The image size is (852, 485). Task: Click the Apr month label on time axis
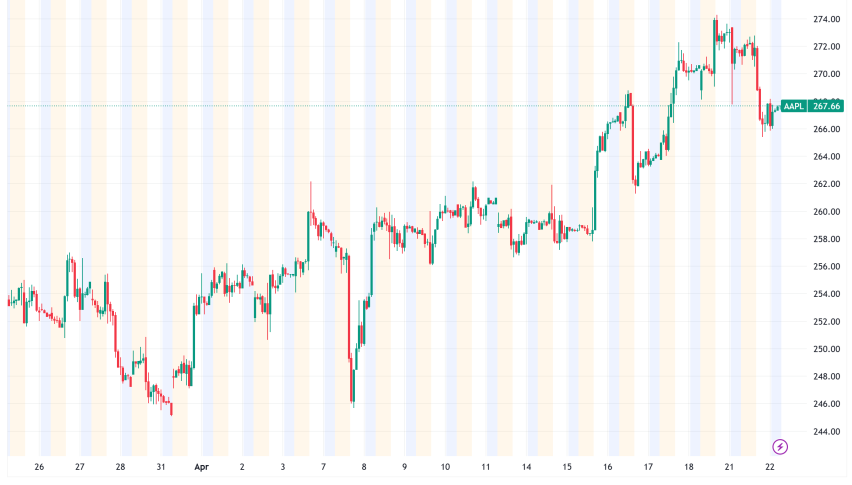pos(200,467)
